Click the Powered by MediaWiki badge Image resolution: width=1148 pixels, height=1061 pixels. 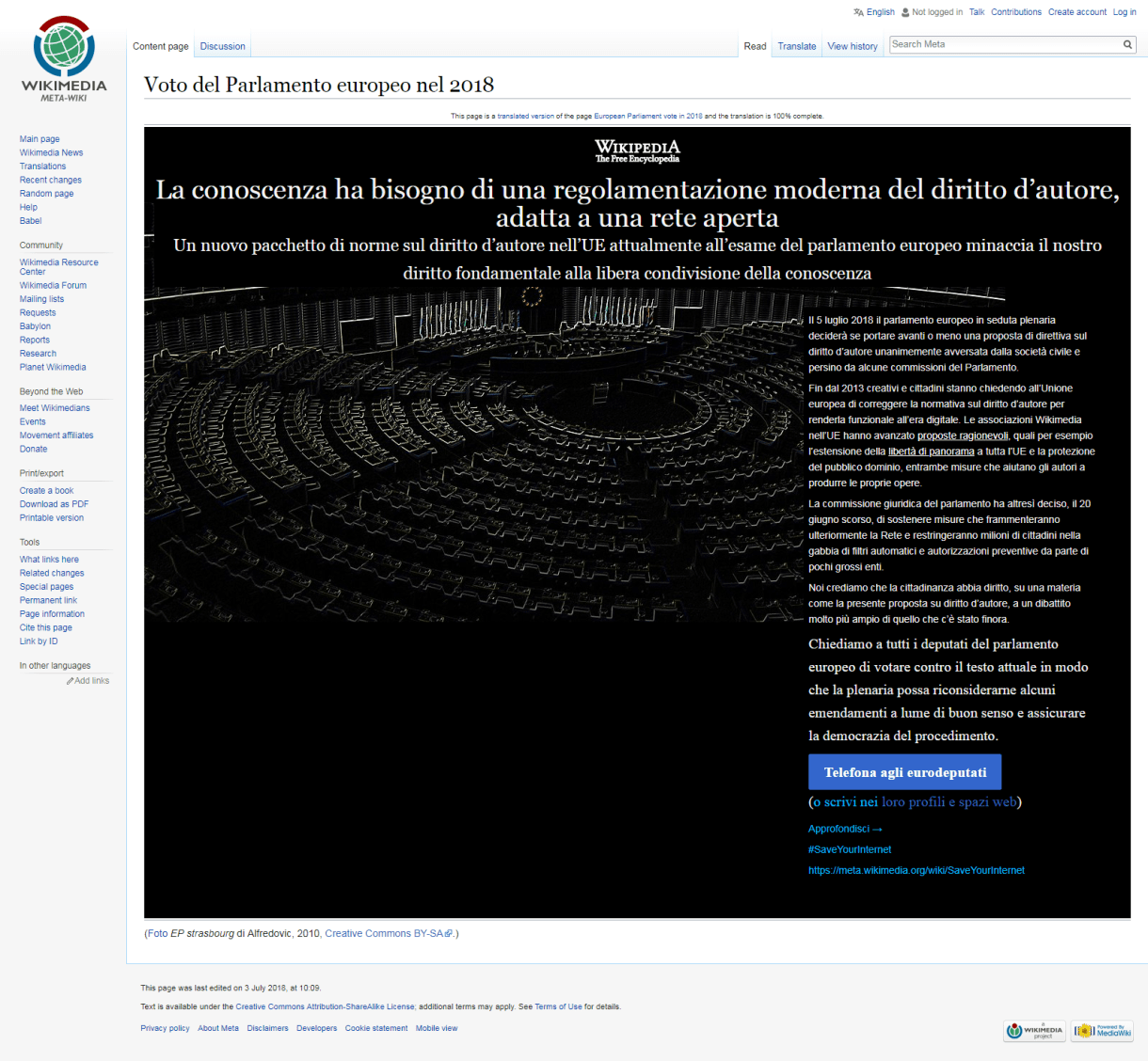[1103, 1031]
